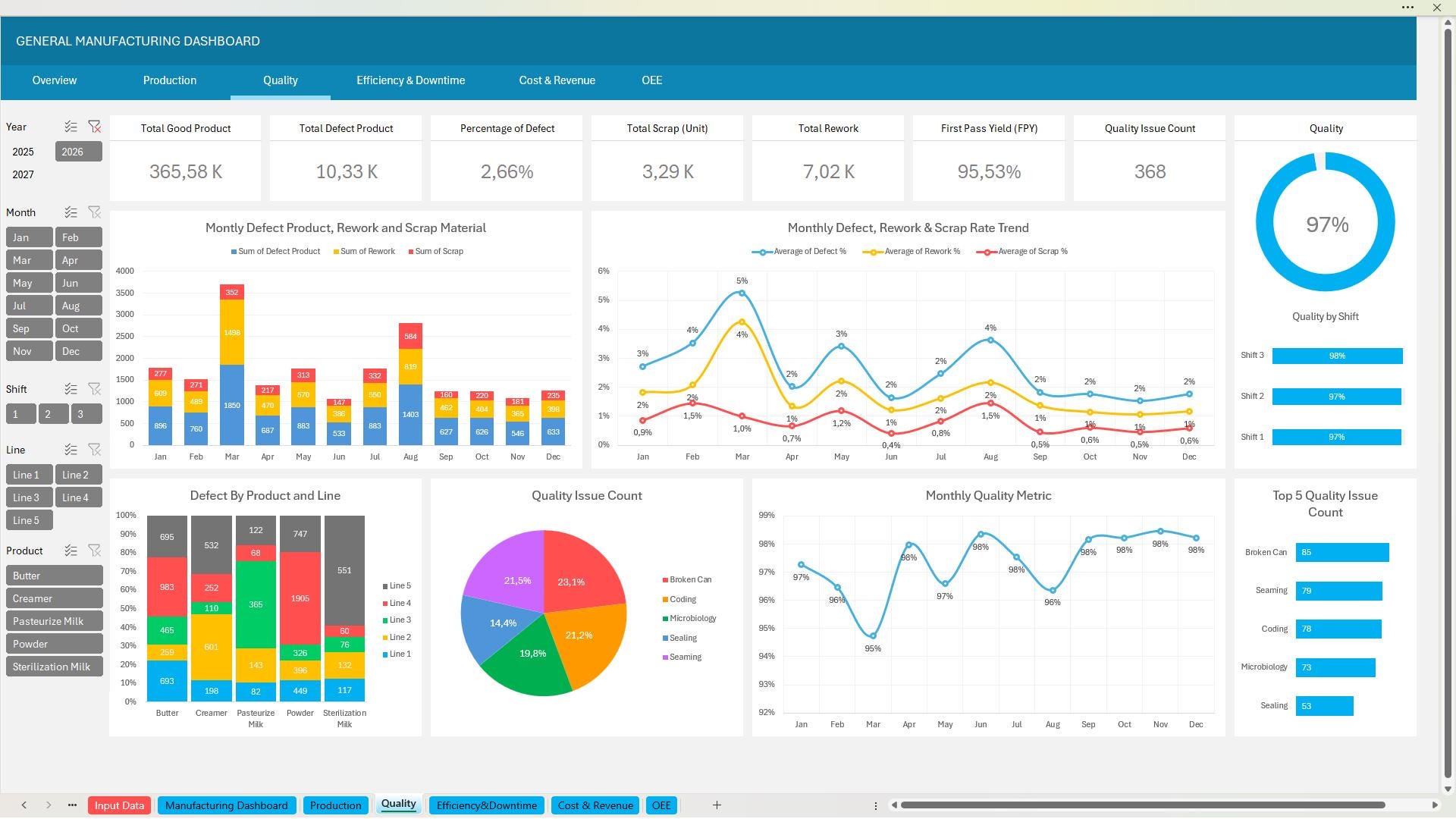Click Broken Can legend color swatch
The width and height of the screenshot is (1456, 819).
pyautogui.click(x=665, y=580)
